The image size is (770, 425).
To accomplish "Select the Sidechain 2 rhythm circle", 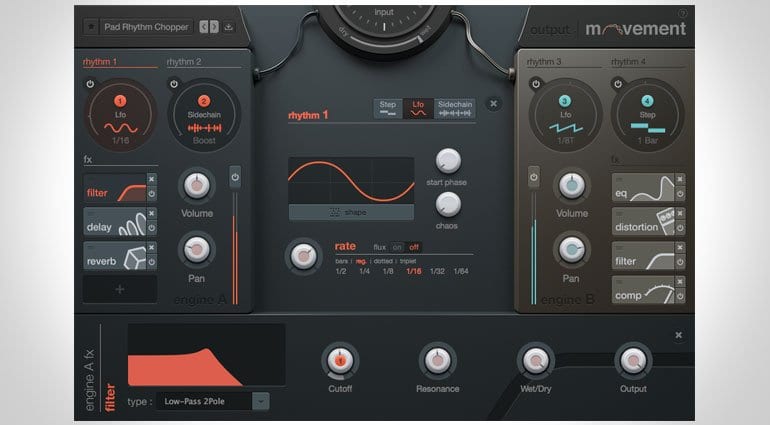I will (x=204, y=114).
